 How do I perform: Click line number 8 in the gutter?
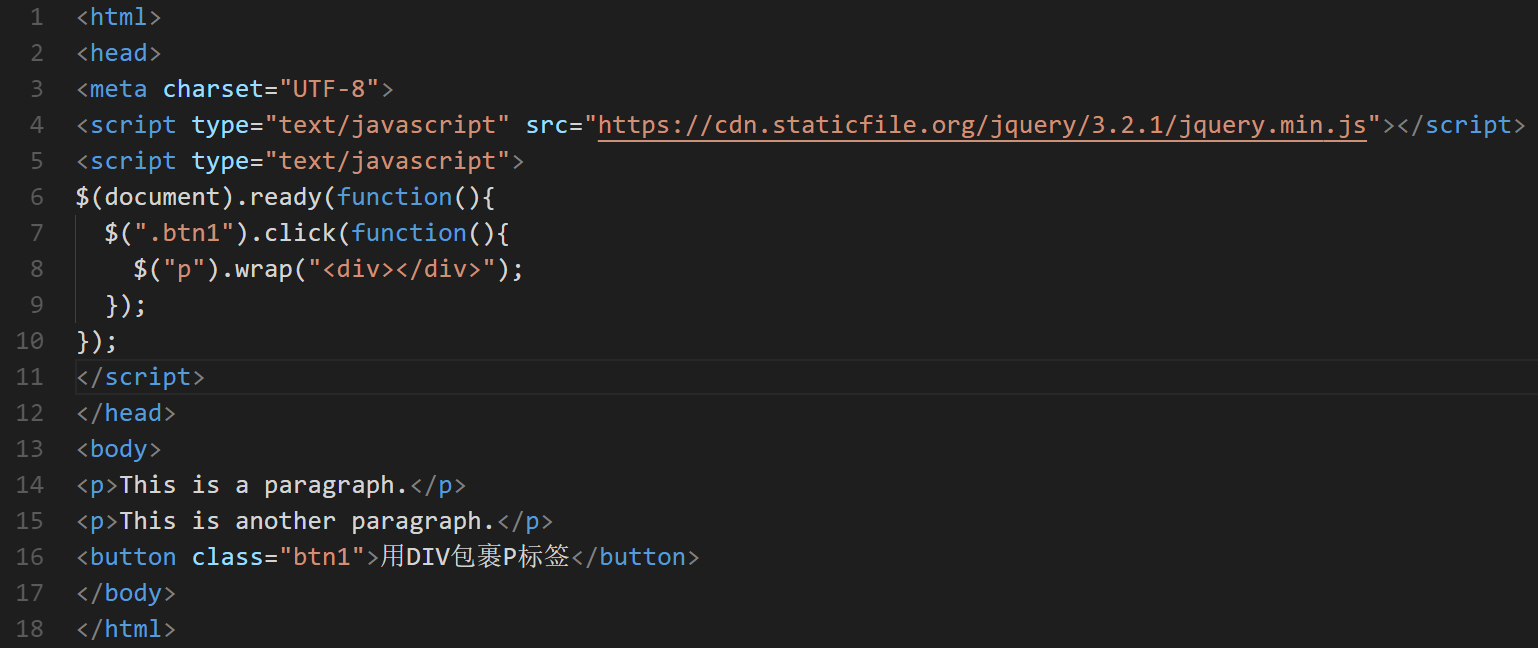(37, 268)
